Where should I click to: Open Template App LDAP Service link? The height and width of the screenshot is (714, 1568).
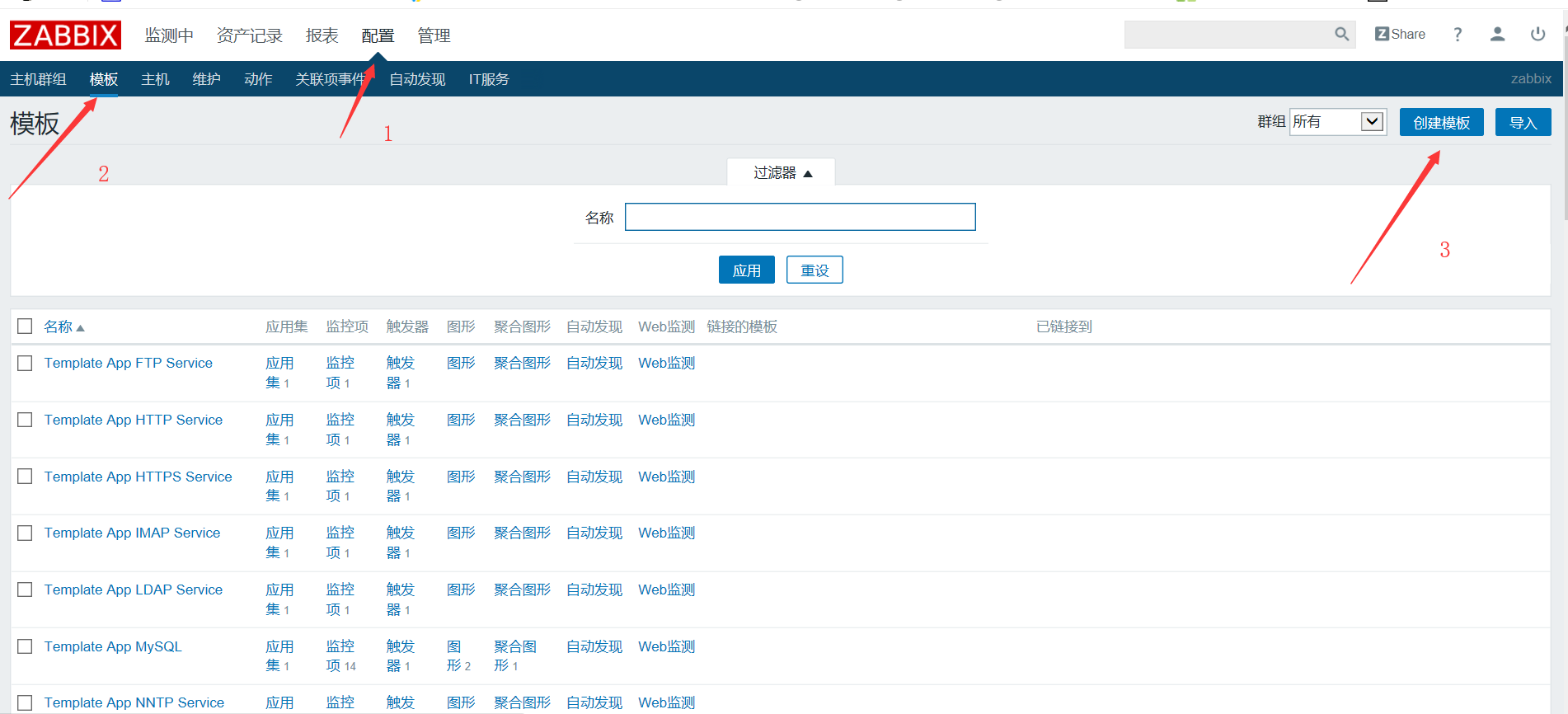click(x=134, y=590)
